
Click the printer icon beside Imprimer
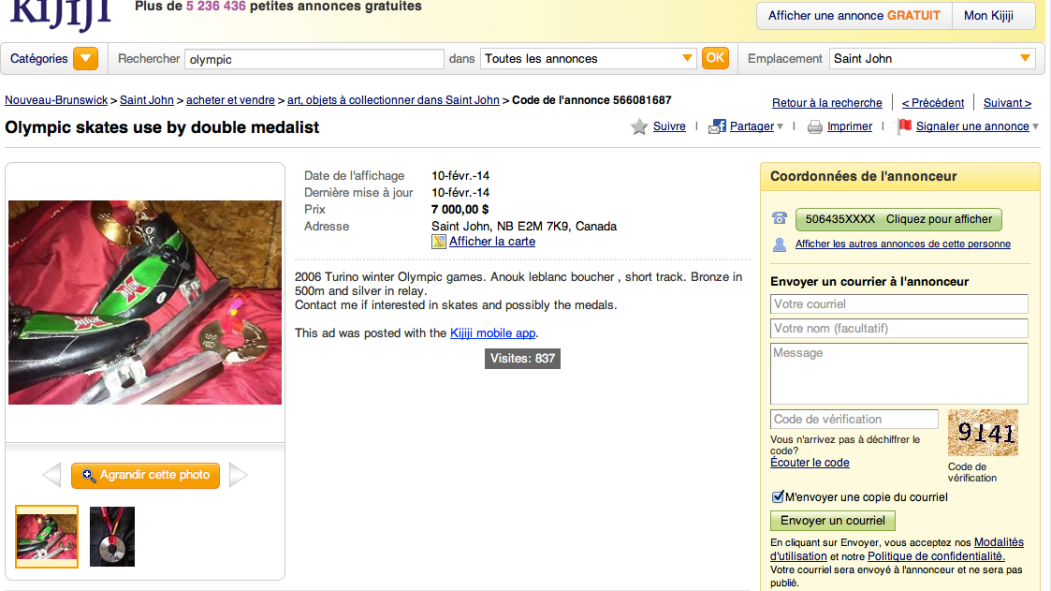coord(814,127)
